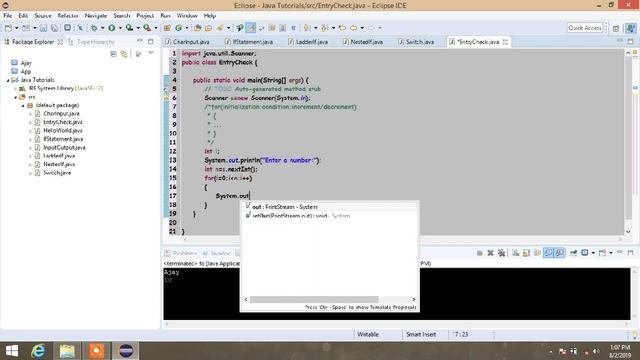Run the program with green Run button
This screenshot has height=360, width=640.
point(111,28)
